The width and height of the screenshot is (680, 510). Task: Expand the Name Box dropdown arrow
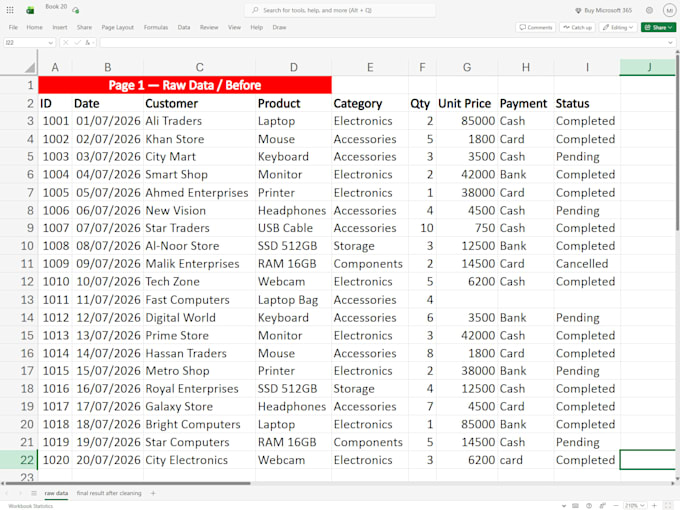[x=51, y=42]
